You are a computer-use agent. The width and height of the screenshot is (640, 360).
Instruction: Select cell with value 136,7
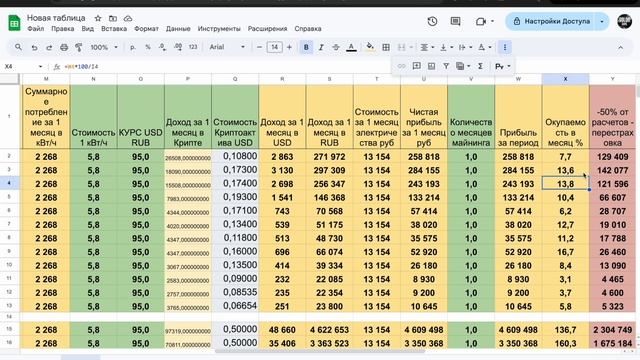[565, 330]
